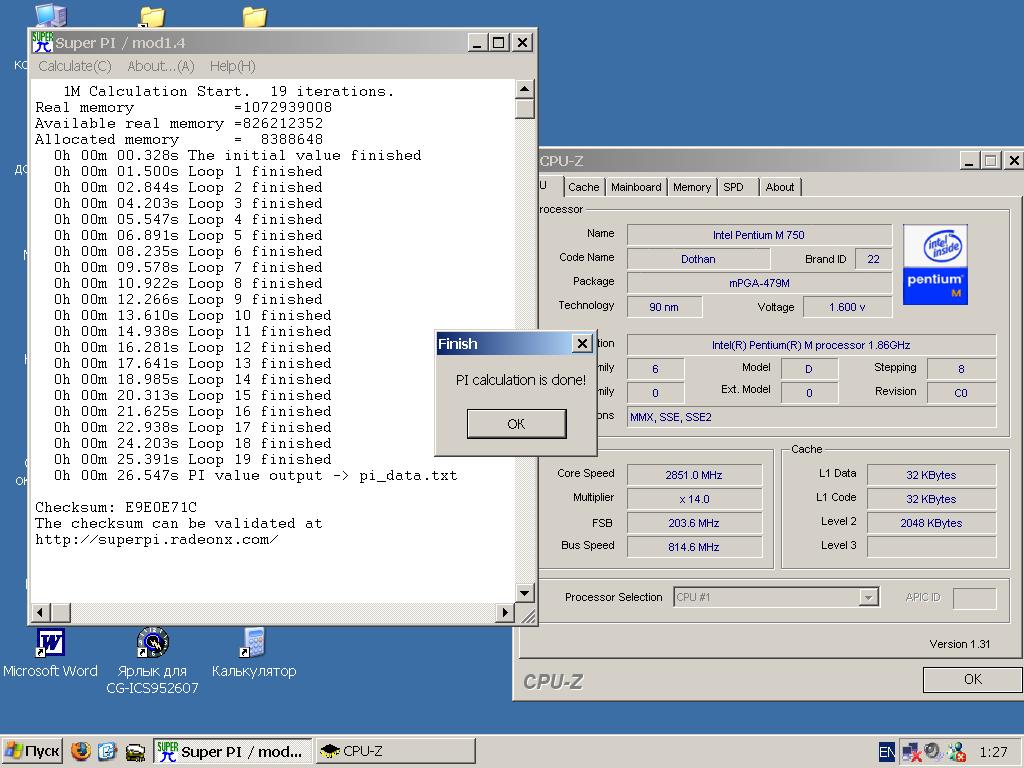Click the Super PI vertical scrollbar up arrow
Image resolution: width=1024 pixels, height=768 pixels.
tap(524, 89)
